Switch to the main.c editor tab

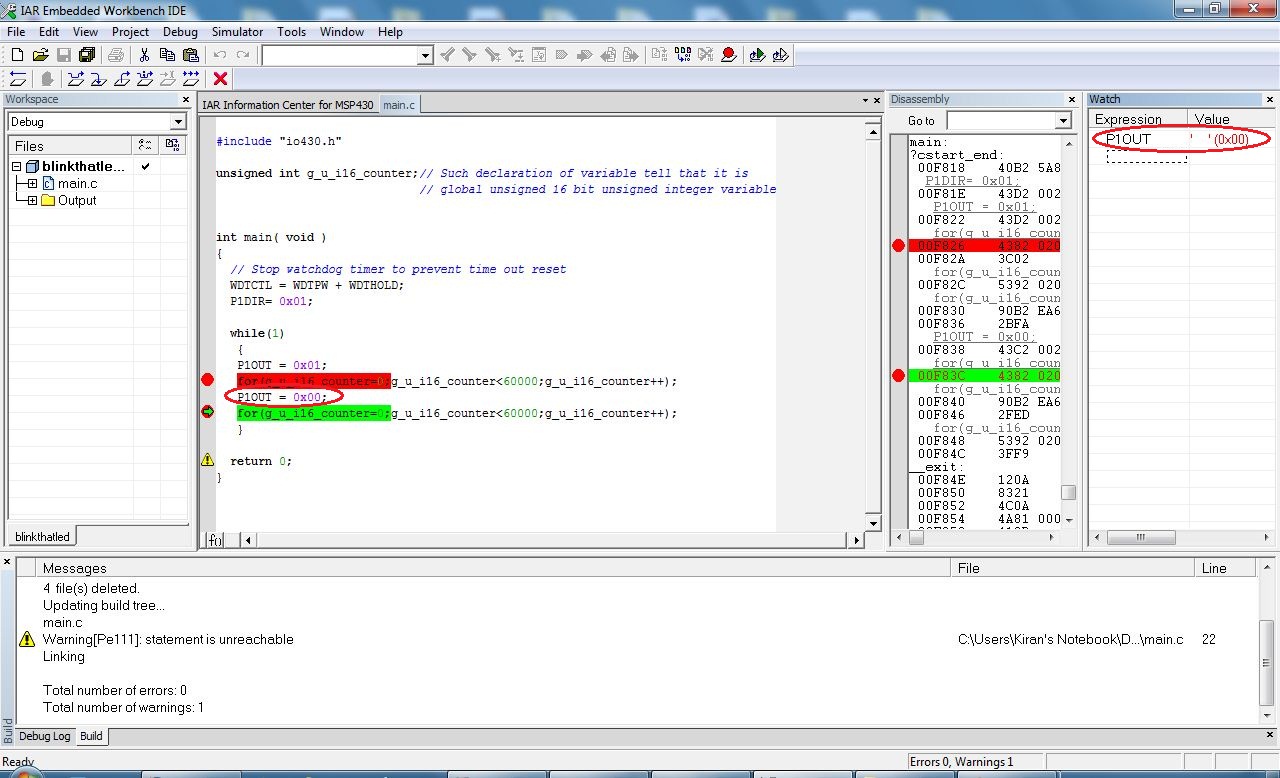(x=399, y=105)
